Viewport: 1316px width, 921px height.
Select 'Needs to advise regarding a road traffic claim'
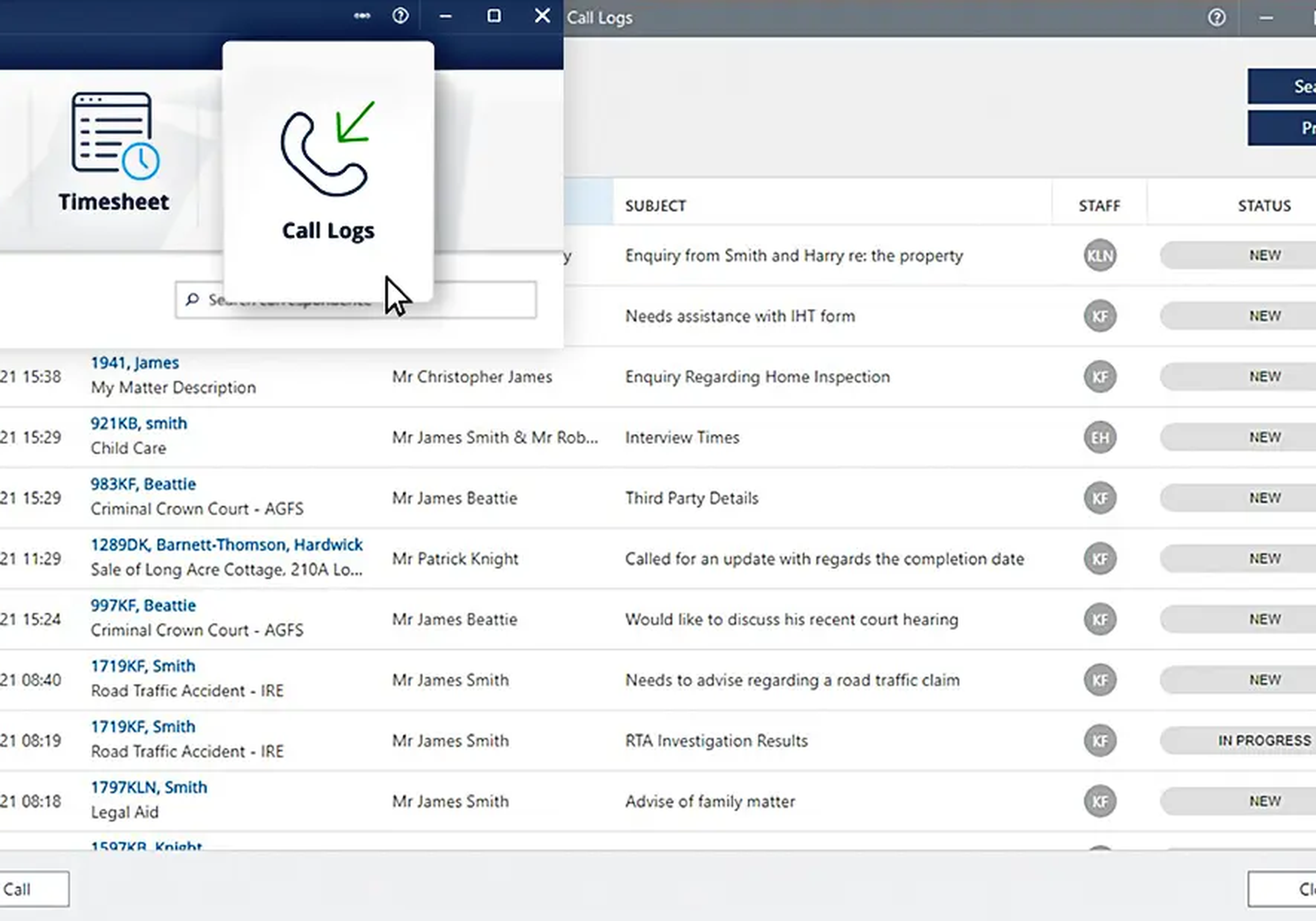tap(792, 680)
